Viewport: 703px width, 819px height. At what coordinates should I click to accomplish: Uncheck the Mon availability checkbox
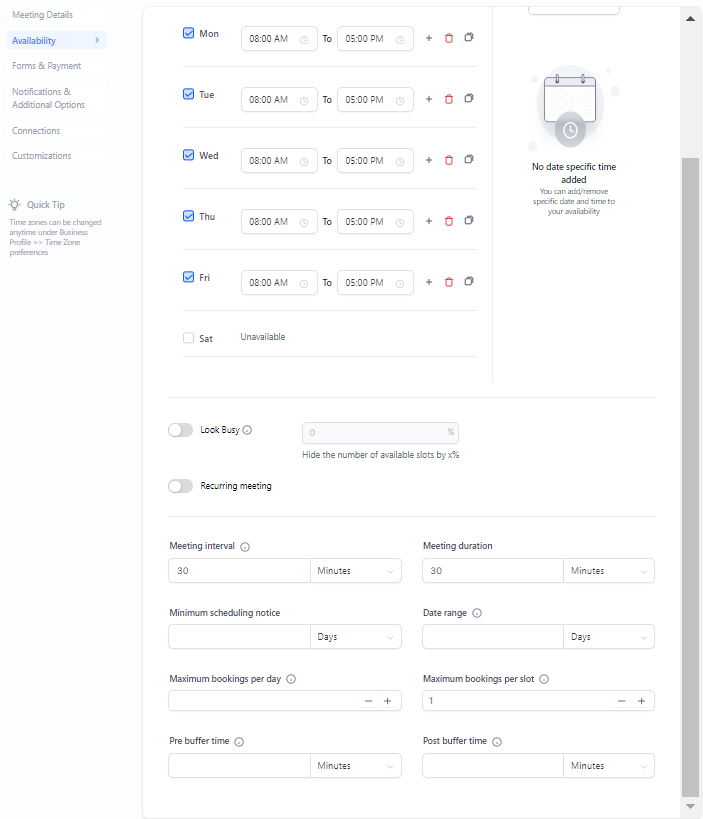[188, 33]
